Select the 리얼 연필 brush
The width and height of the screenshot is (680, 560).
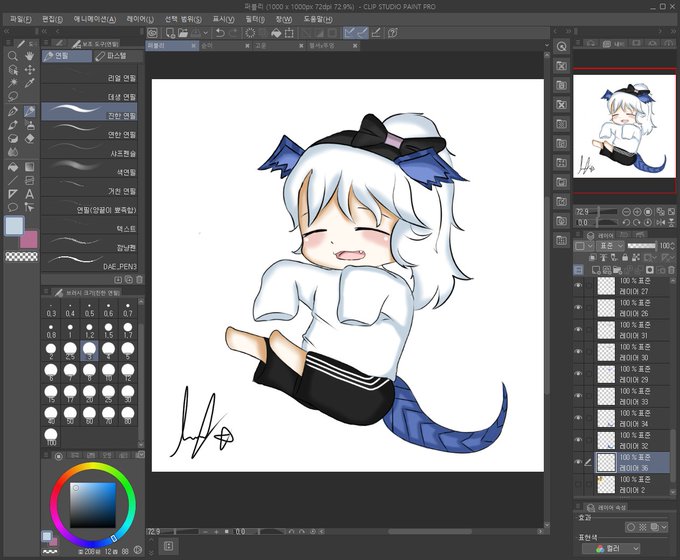[89, 75]
